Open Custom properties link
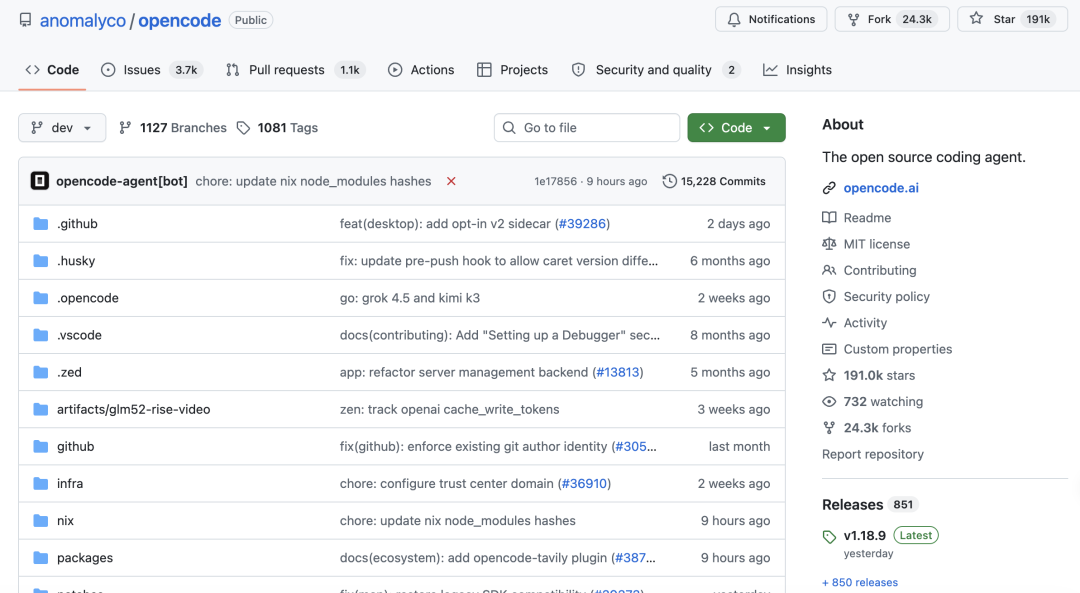The width and height of the screenshot is (1080, 593). 897,349
